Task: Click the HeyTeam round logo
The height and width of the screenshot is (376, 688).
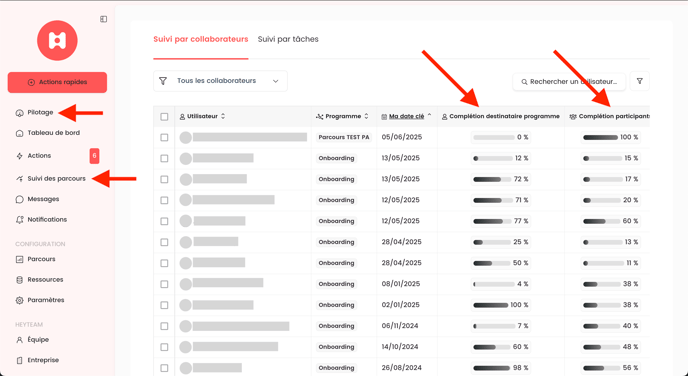Action: pos(57,40)
